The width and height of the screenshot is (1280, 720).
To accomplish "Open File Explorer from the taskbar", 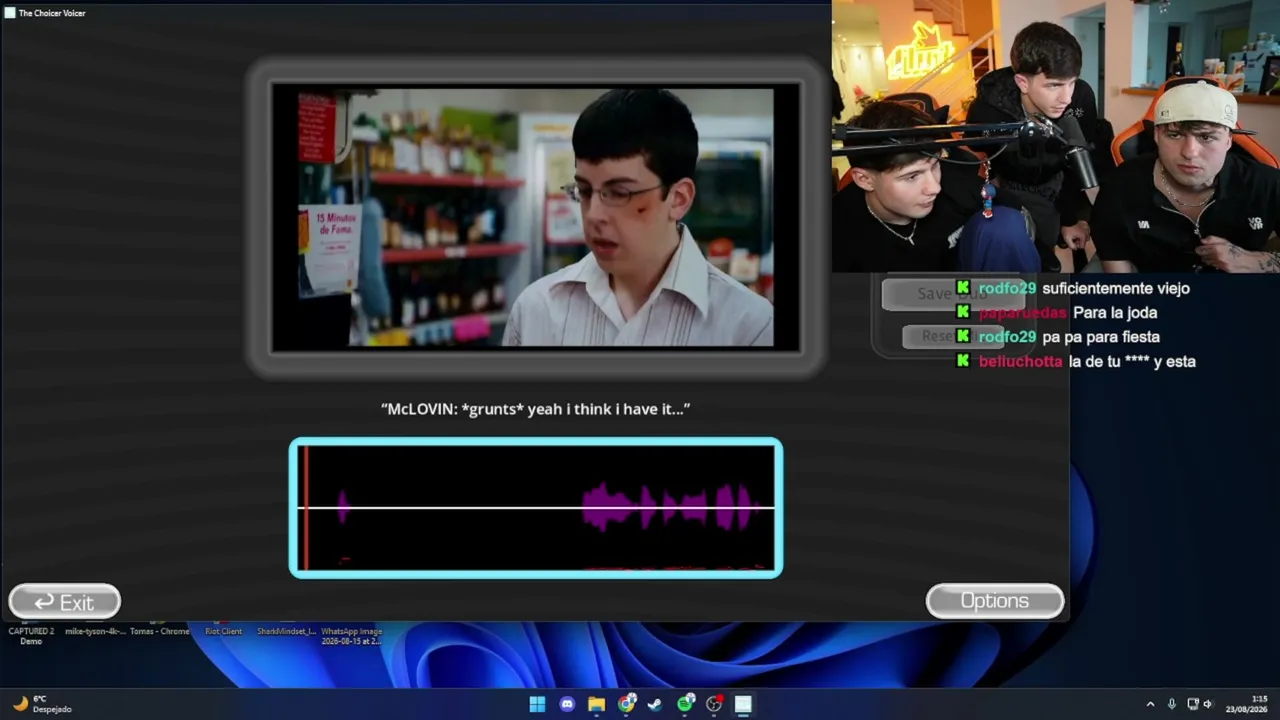I will (x=596, y=704).
